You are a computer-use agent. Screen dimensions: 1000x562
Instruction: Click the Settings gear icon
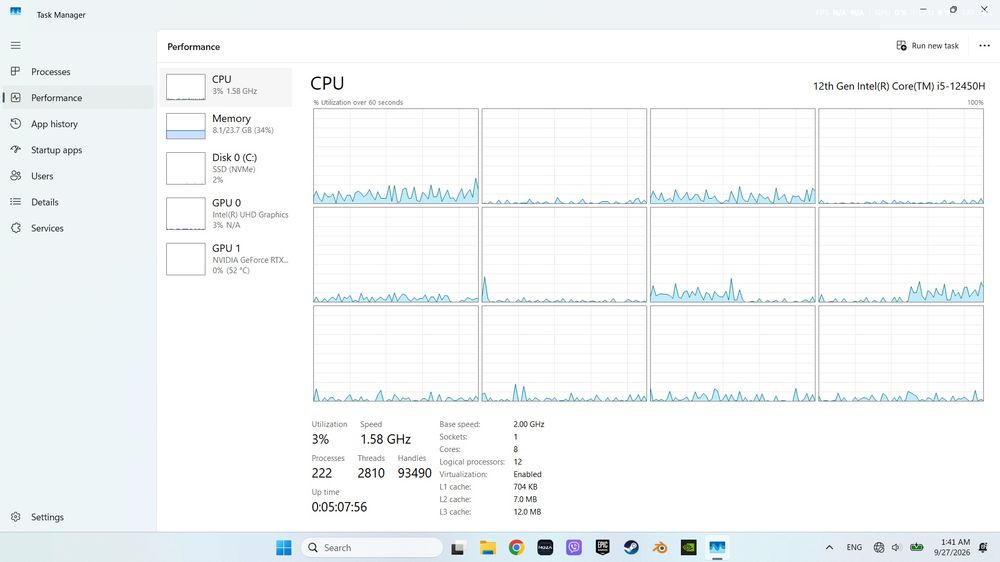click(x=15, y=517)
